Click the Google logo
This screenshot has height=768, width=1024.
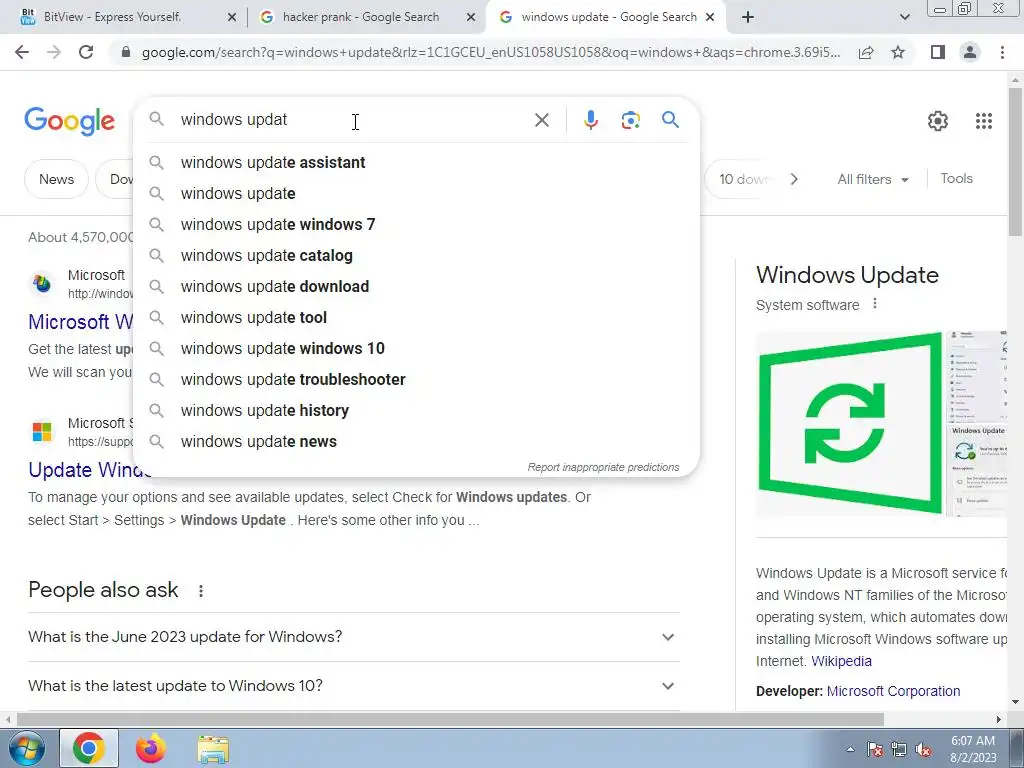click(69, 121)
